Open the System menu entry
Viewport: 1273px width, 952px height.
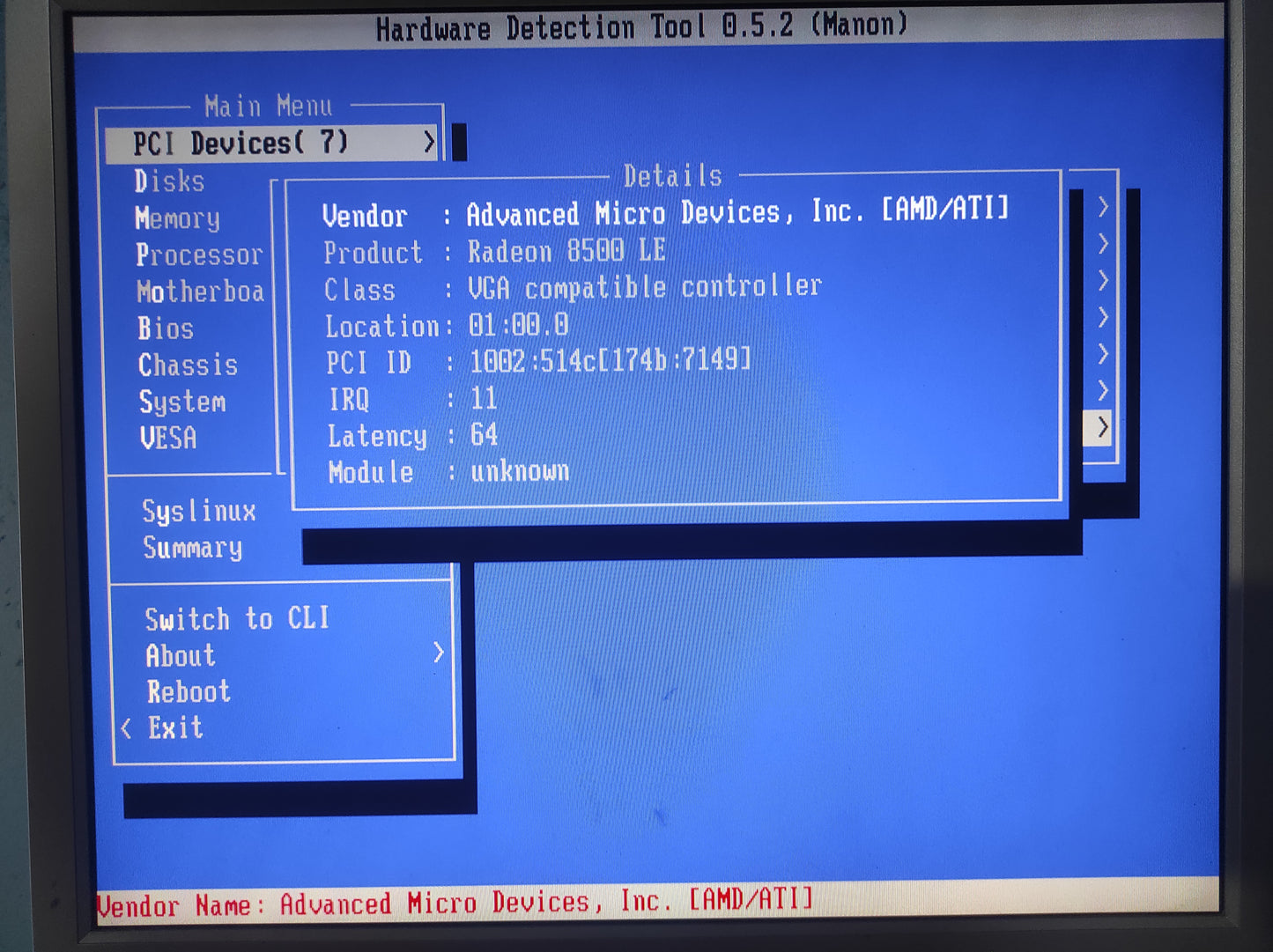coord(182,402)
